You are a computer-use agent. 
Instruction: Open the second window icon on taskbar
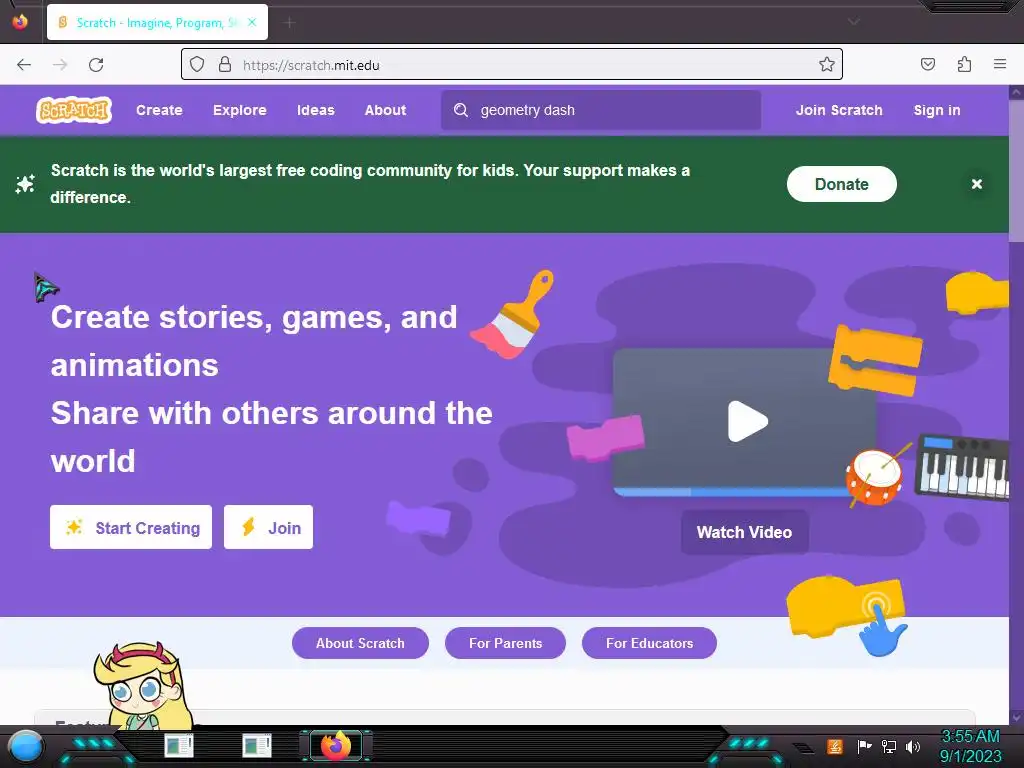tap(257, 745)
